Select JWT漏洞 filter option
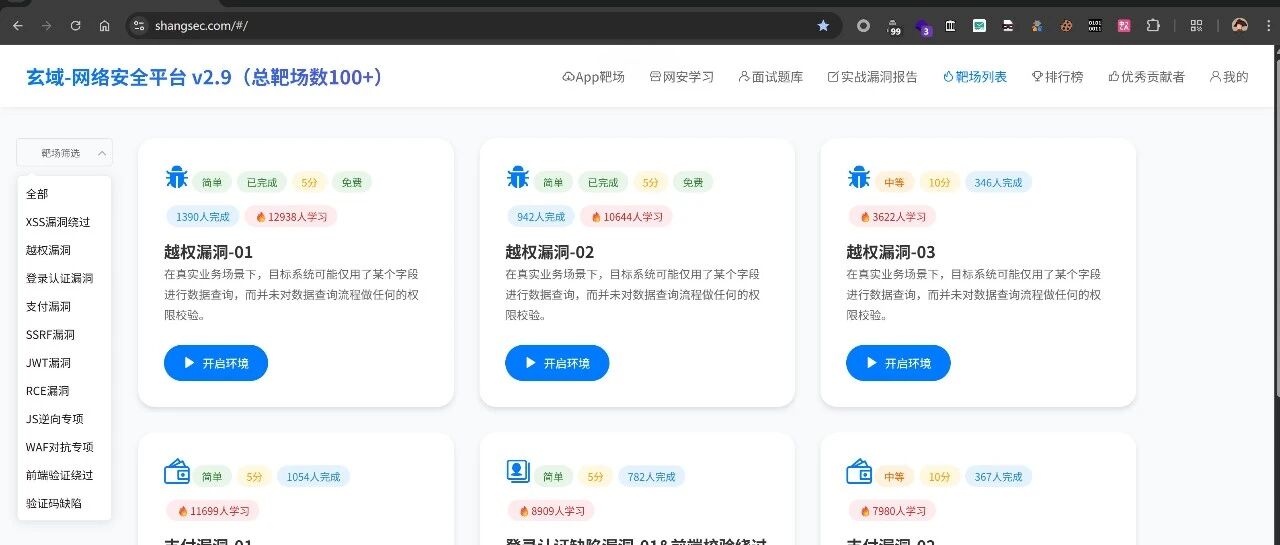 (x=64, y=362)
